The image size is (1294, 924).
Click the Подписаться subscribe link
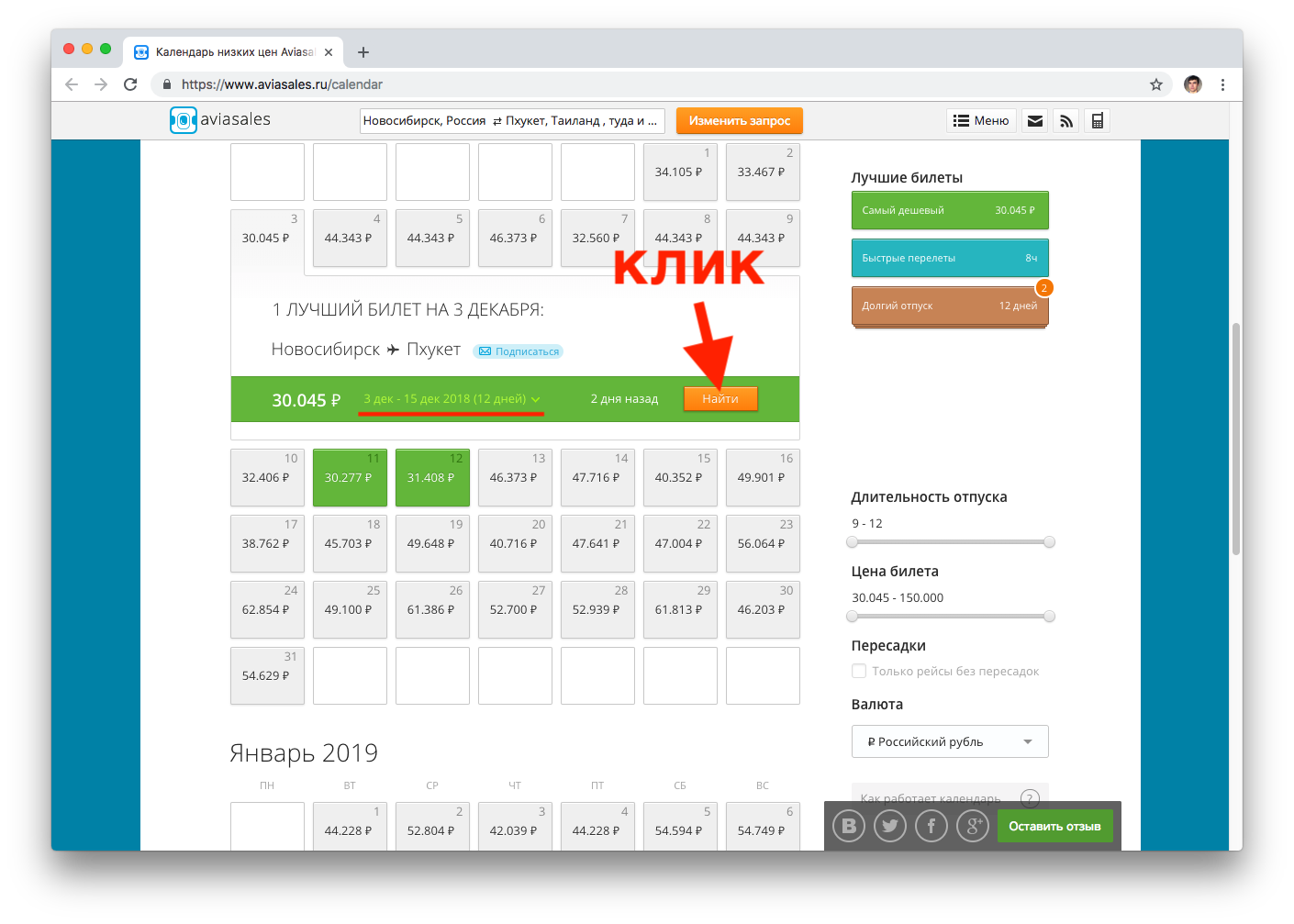pyautogui.click(x=519, y=351)
